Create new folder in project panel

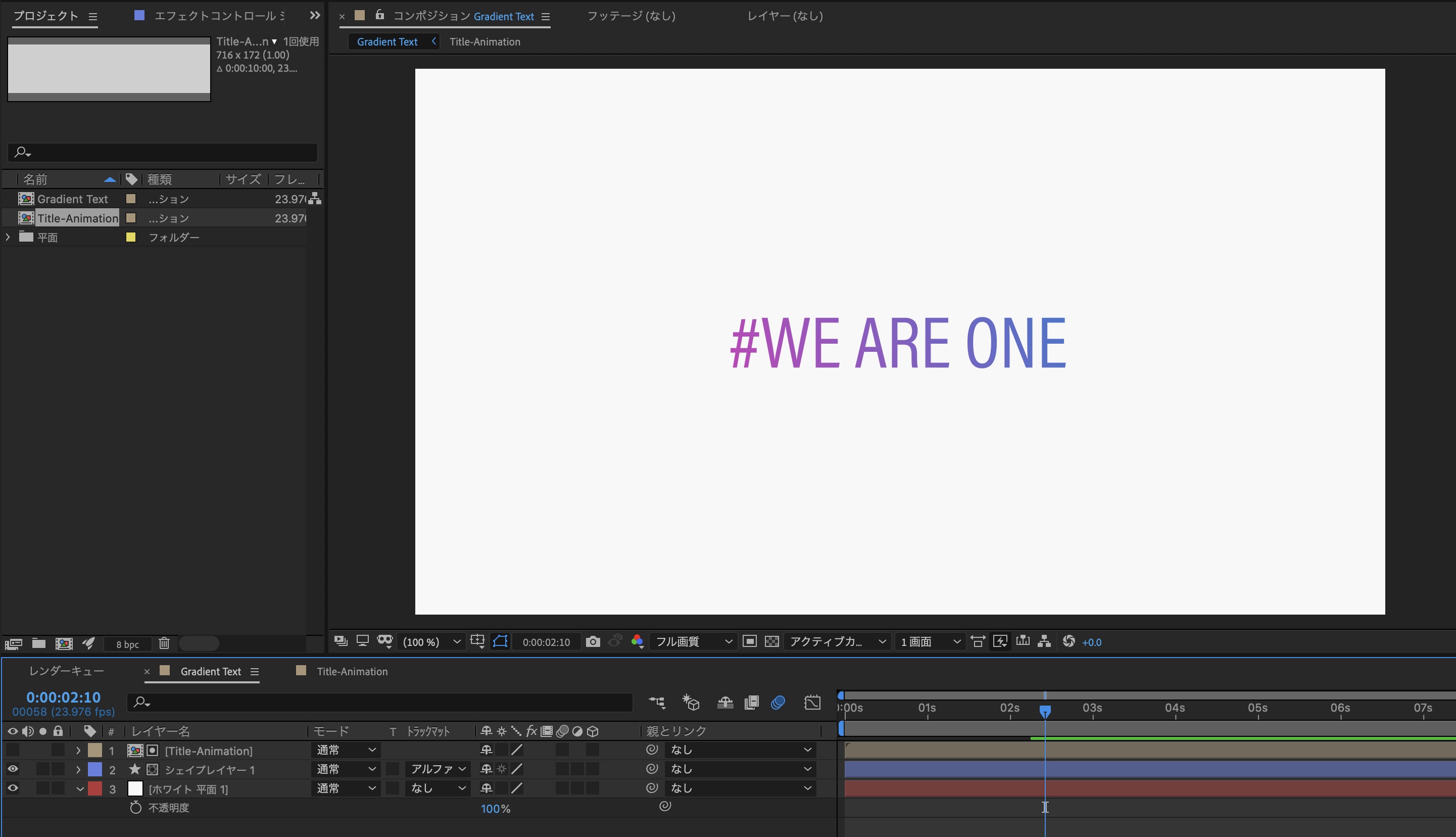(38, 643)
